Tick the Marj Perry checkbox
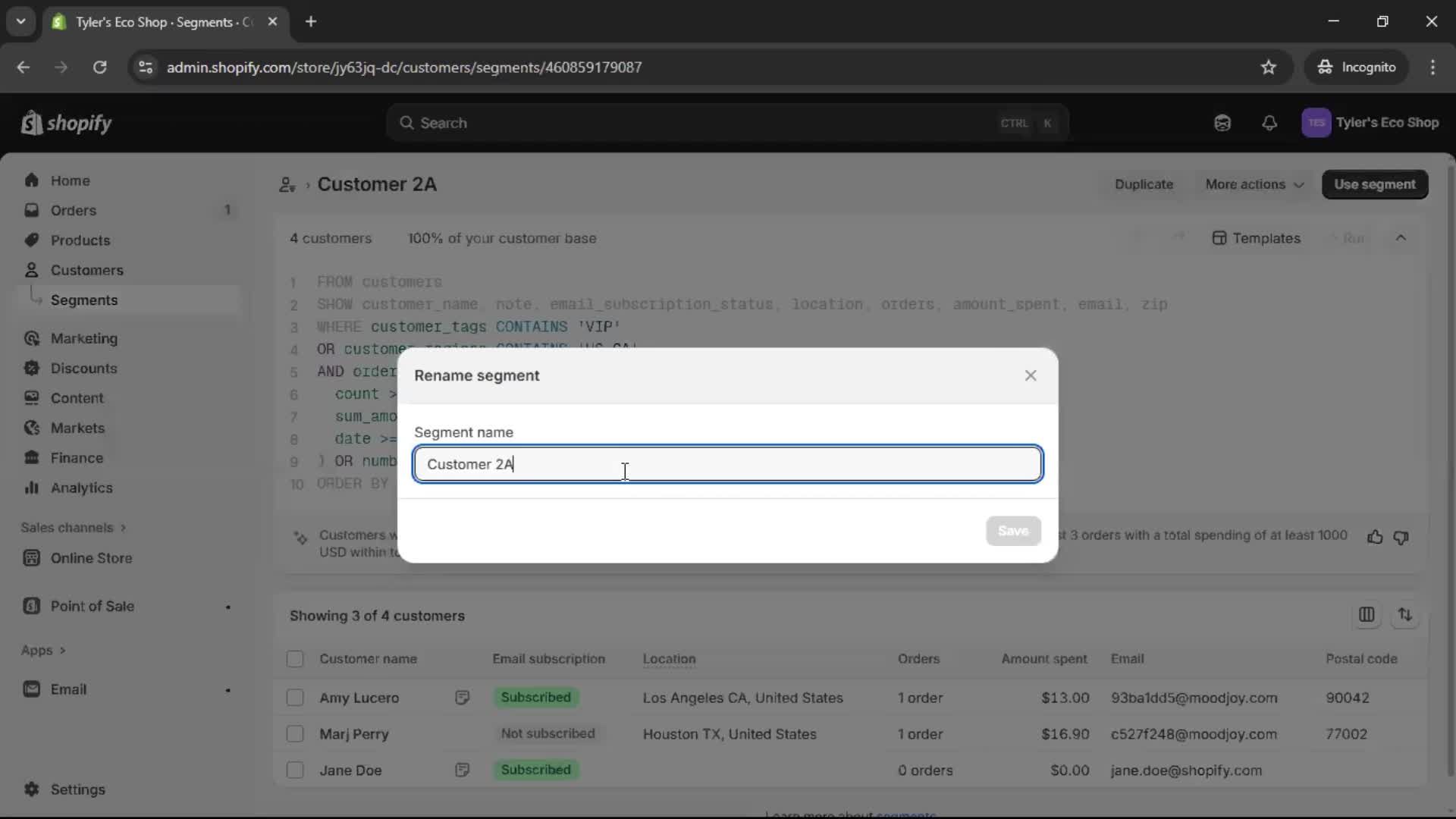 (x=295, y=734)
